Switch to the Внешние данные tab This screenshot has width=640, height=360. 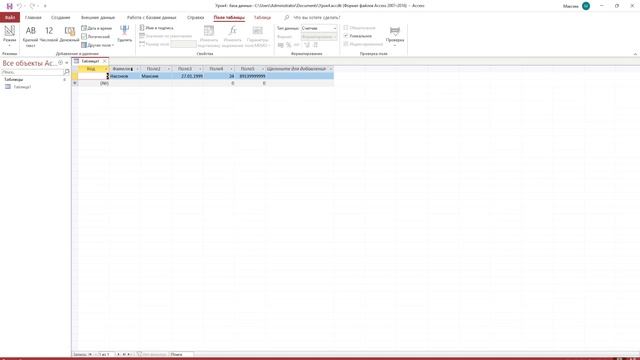point(98,18)
